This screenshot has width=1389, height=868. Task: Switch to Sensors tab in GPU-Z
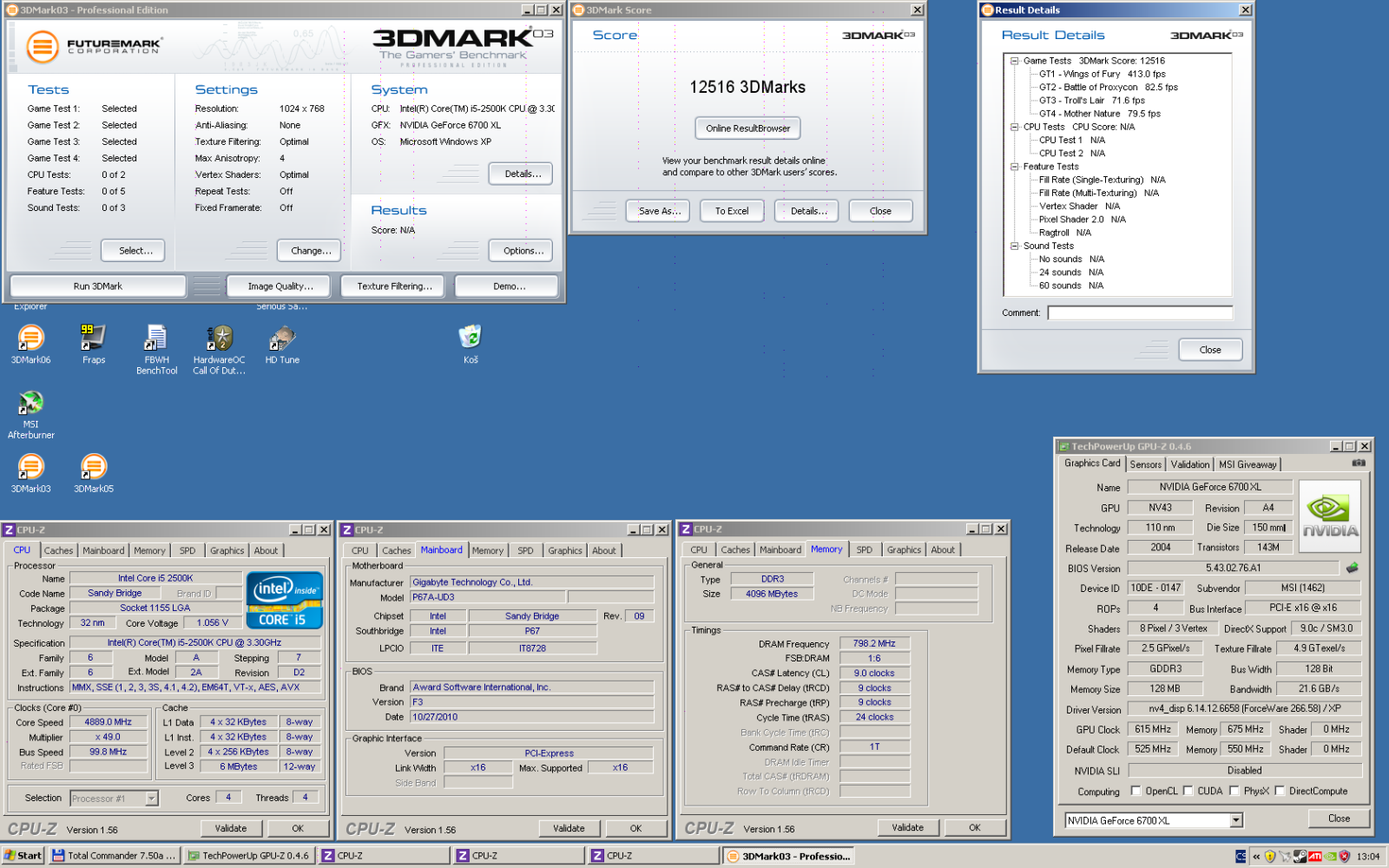tap(1146, 464)
